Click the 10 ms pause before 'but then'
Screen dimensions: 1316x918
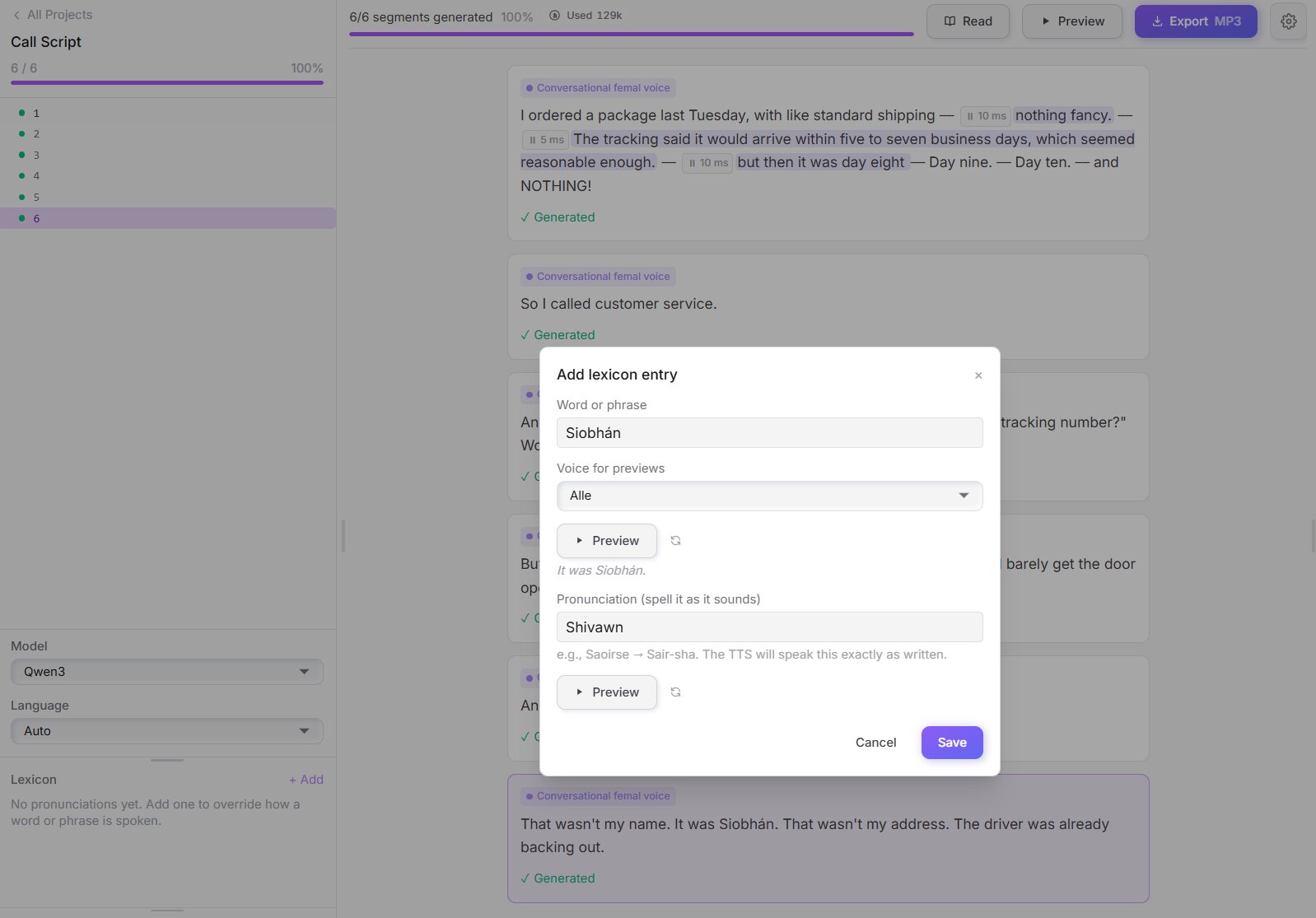coord(708,163)
